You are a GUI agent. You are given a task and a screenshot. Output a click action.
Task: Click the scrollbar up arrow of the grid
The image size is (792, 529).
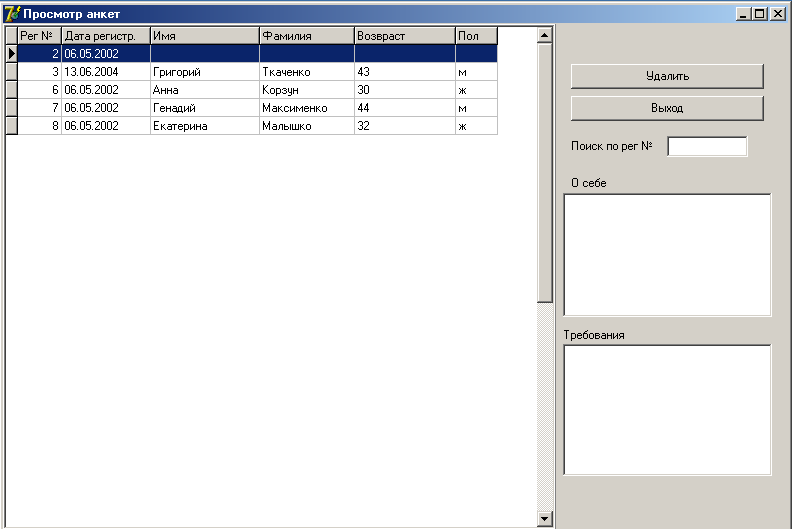click(545, 35)
